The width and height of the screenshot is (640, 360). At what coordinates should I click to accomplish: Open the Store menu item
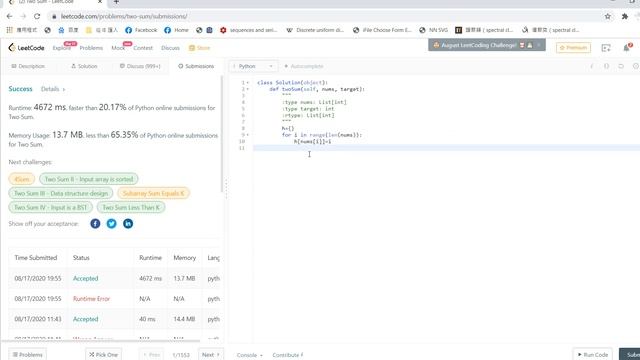pos(199,48)
